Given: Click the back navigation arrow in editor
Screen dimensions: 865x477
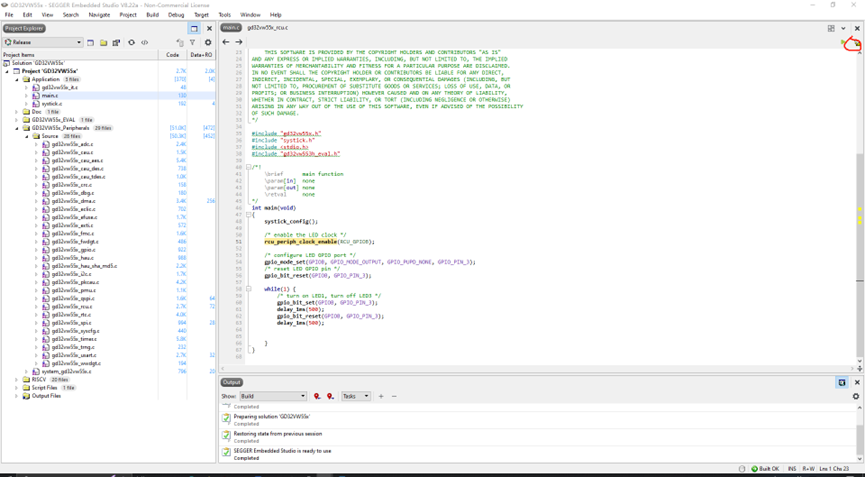Looking at the screenshot, I should (226, 42).
